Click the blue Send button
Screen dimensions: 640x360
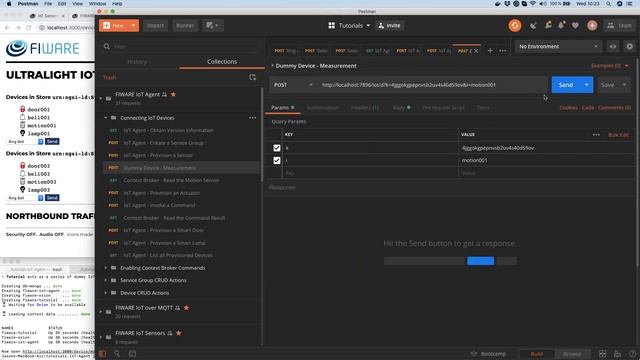tap(566, 85)
